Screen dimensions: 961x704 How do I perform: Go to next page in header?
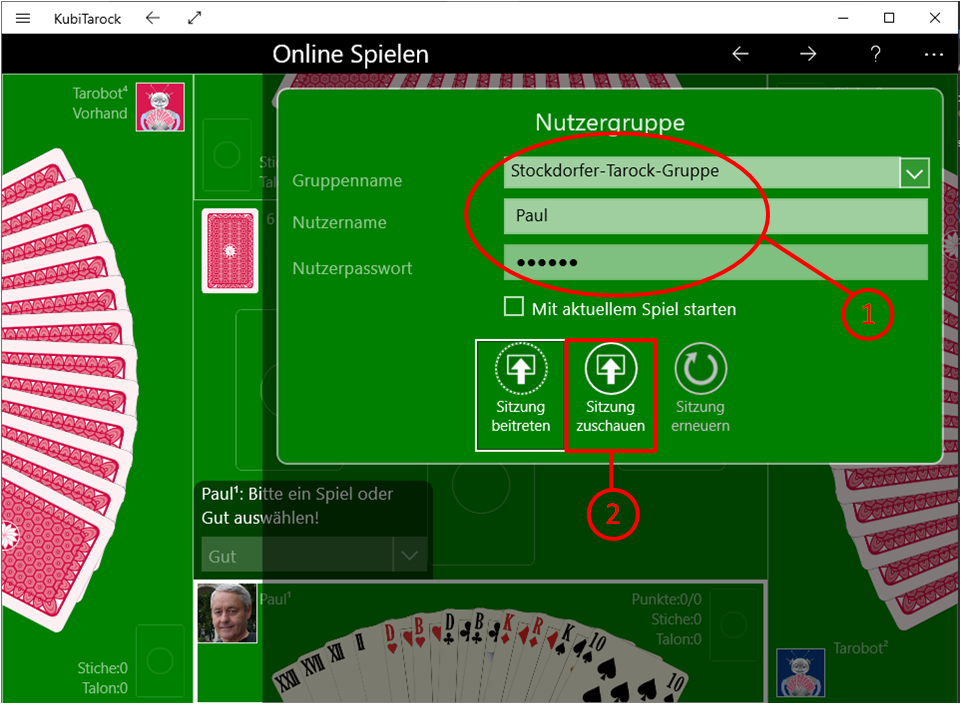click(808, 54)
